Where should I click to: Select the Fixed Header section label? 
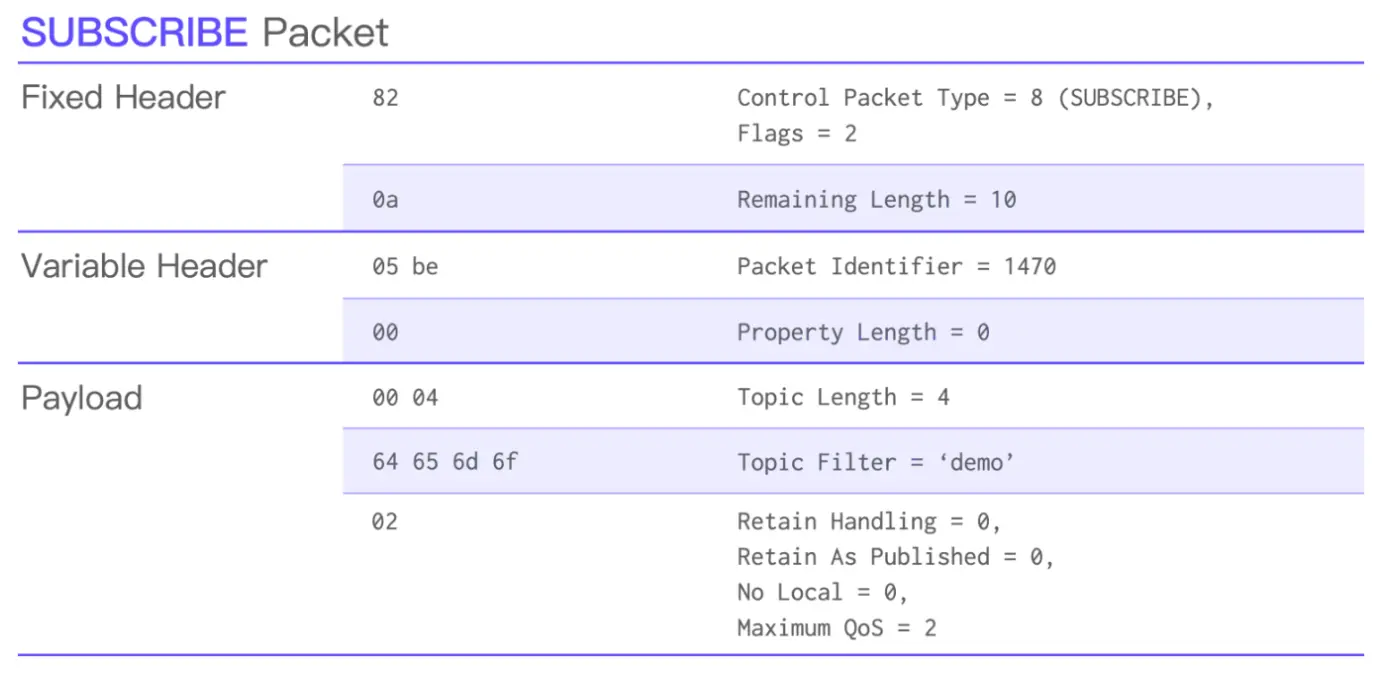click(x=124, y=98)
